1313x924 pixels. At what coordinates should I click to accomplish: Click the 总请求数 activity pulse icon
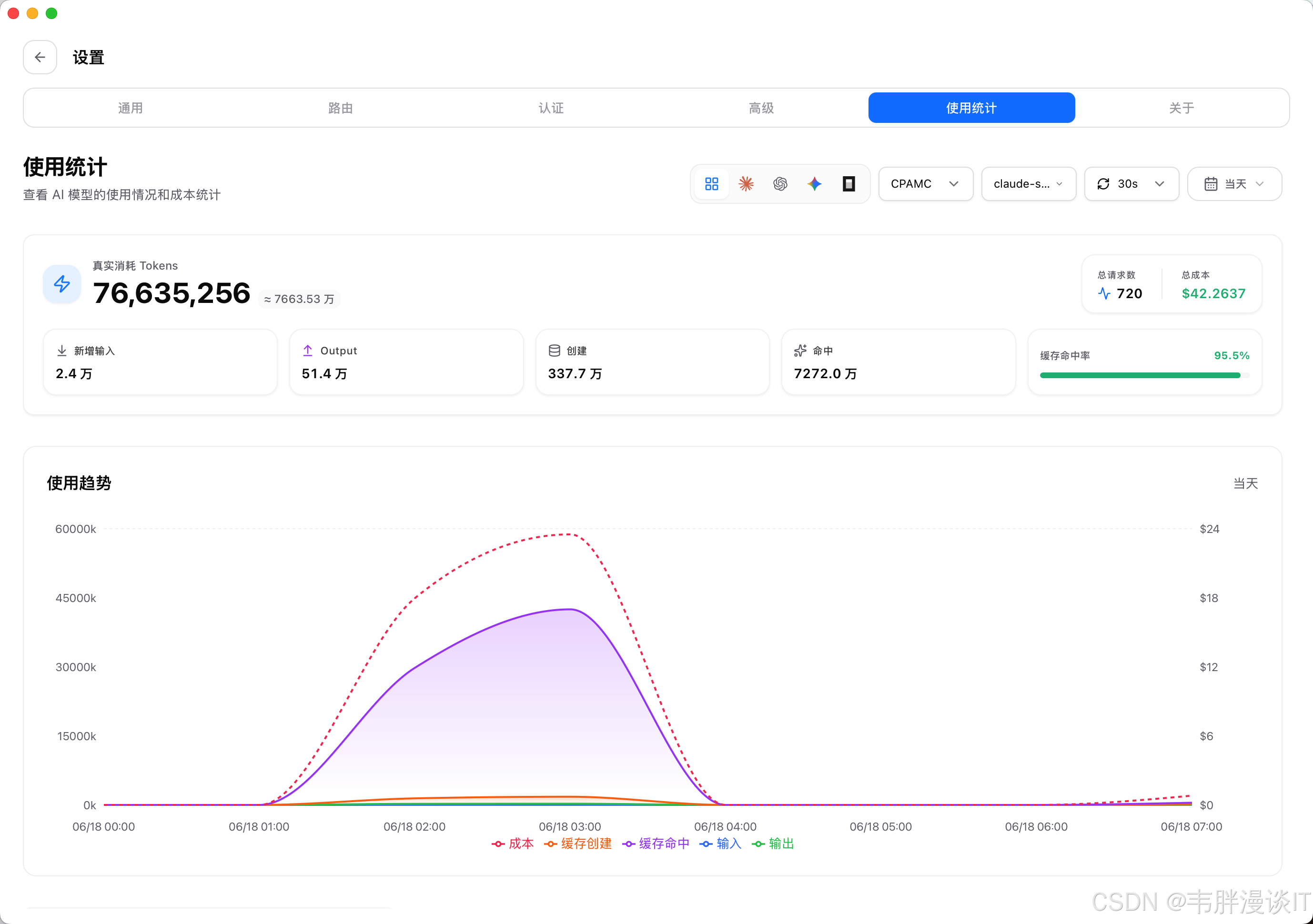coord(1104,293)
